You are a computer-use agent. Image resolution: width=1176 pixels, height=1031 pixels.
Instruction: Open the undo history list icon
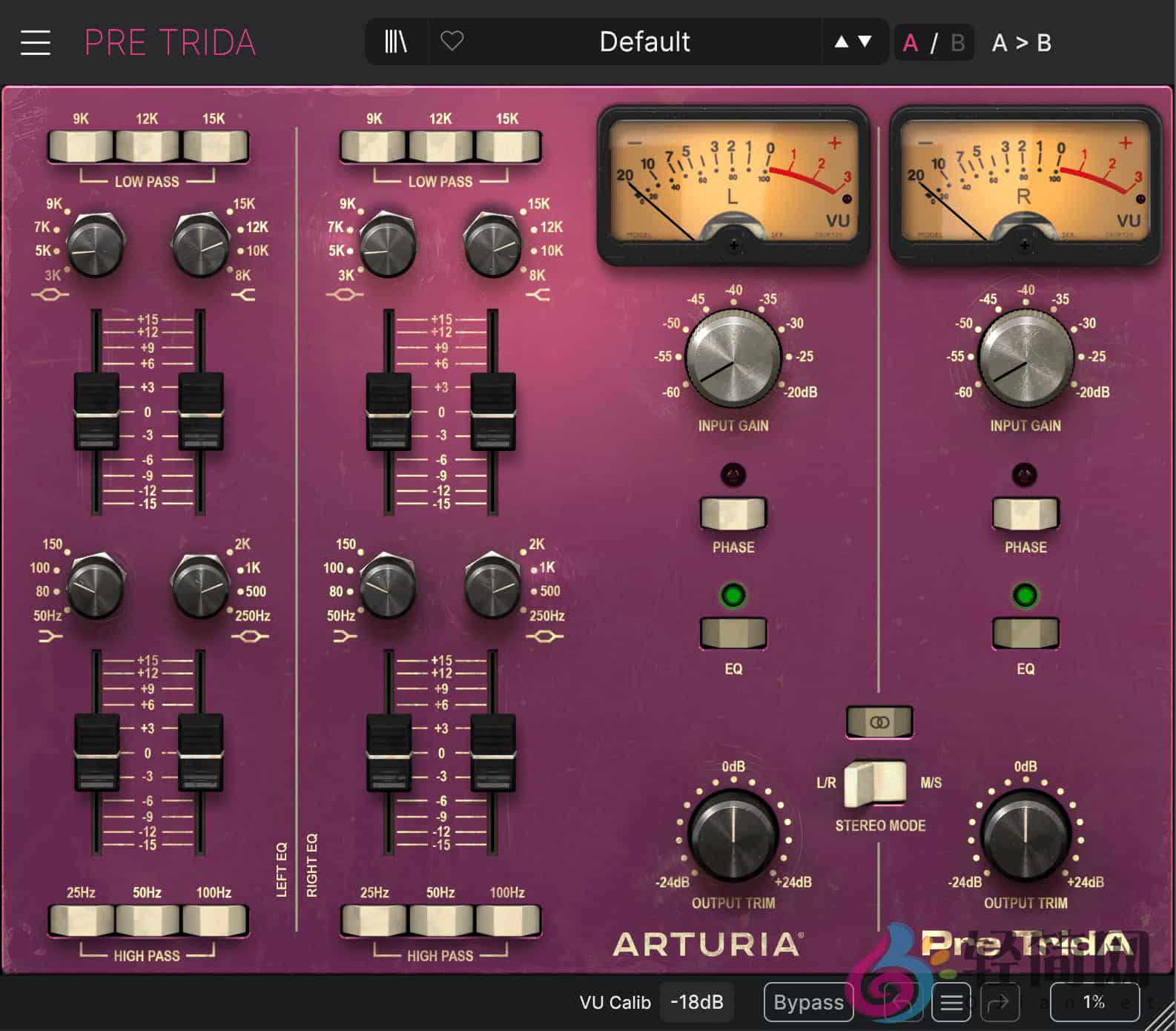(x=951, y=1003)
